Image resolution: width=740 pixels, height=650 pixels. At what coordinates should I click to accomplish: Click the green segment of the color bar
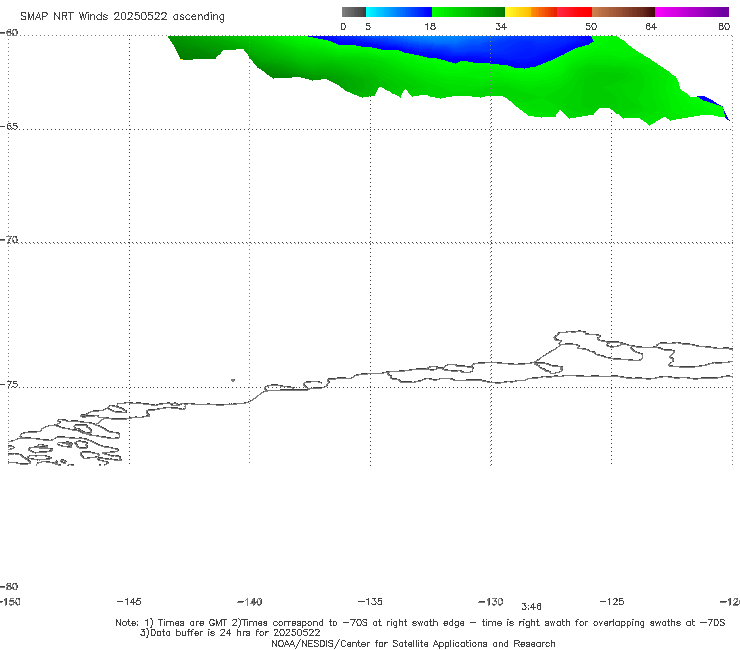tap(468, 12)
